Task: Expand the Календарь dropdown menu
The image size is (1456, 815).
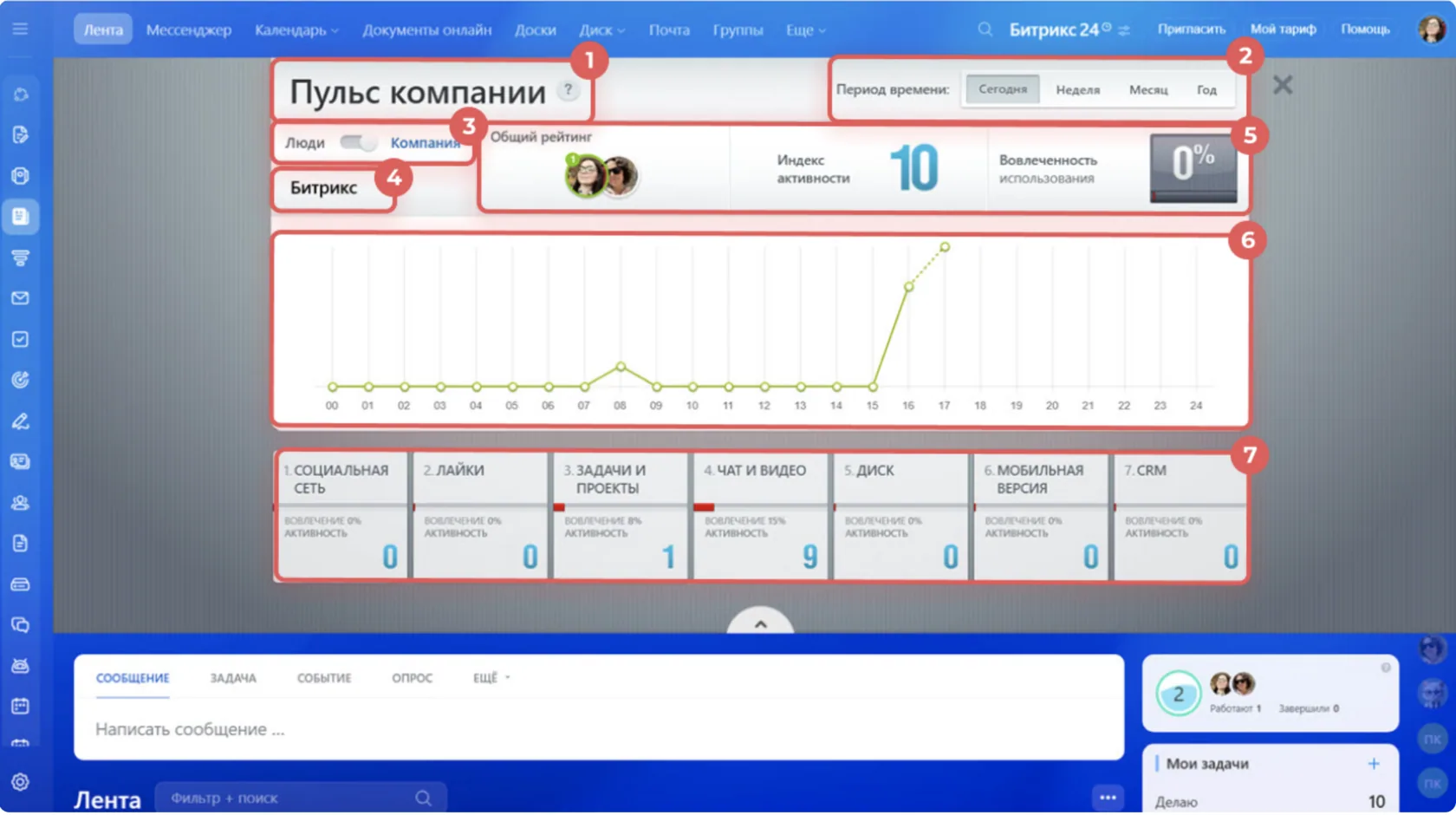Action: pyautogui.click(x=296, y=29)
